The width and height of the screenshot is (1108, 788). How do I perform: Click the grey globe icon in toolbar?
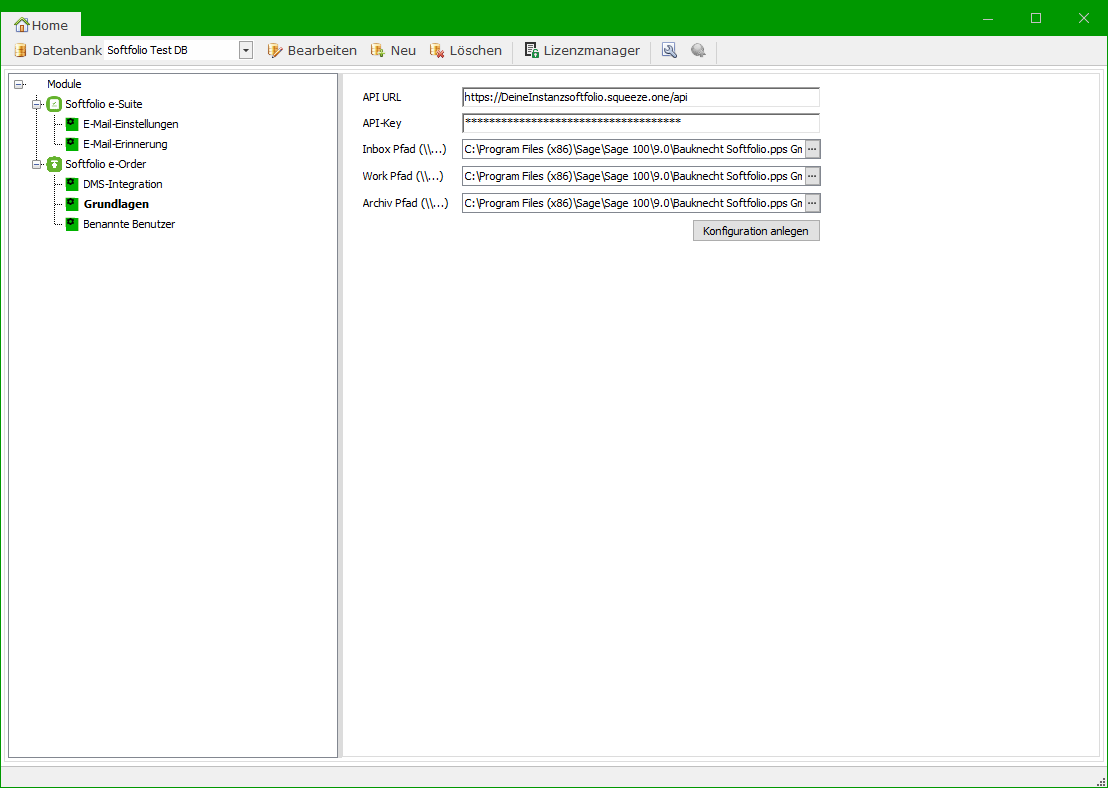[698, 50]
